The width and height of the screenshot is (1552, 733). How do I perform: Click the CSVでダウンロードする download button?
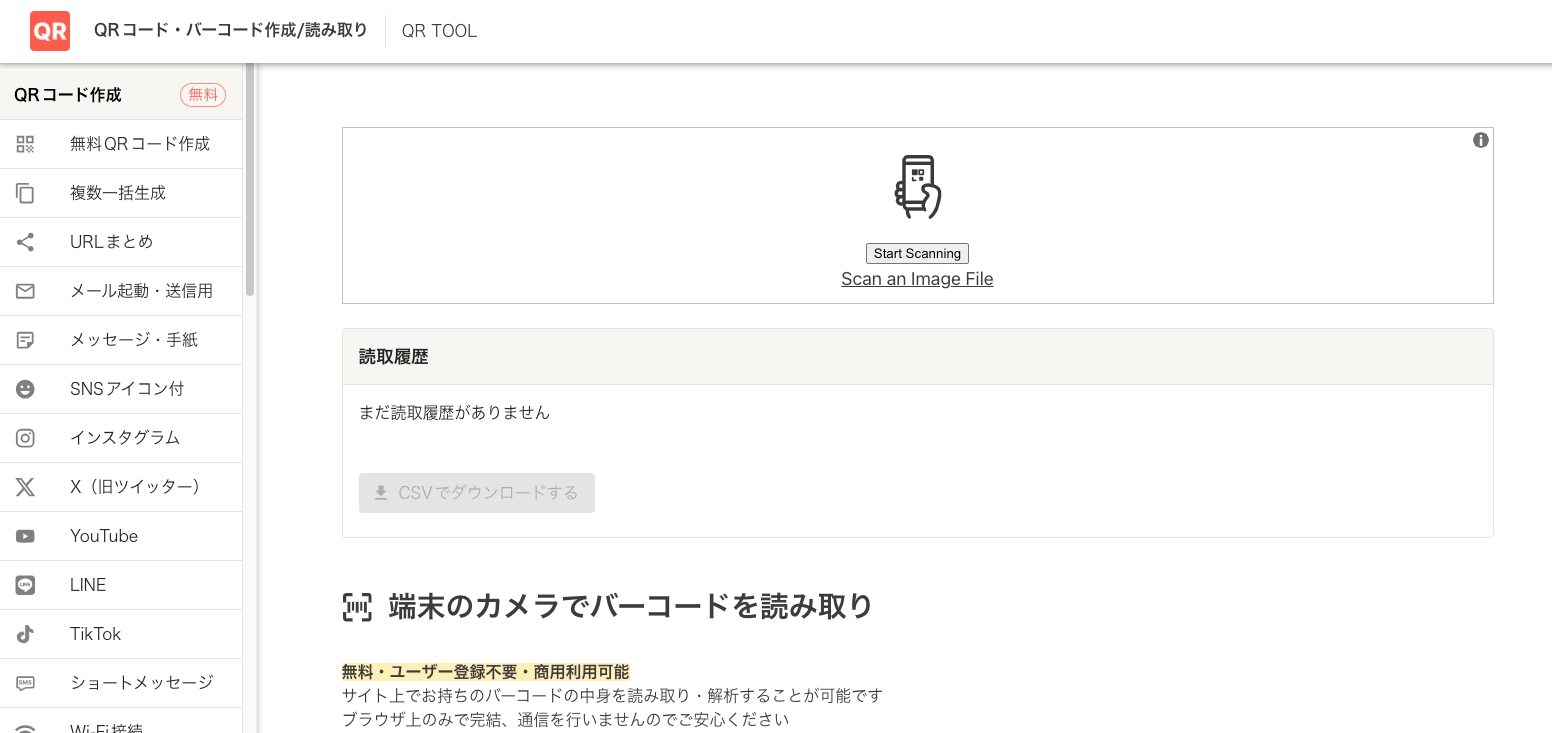477,492
